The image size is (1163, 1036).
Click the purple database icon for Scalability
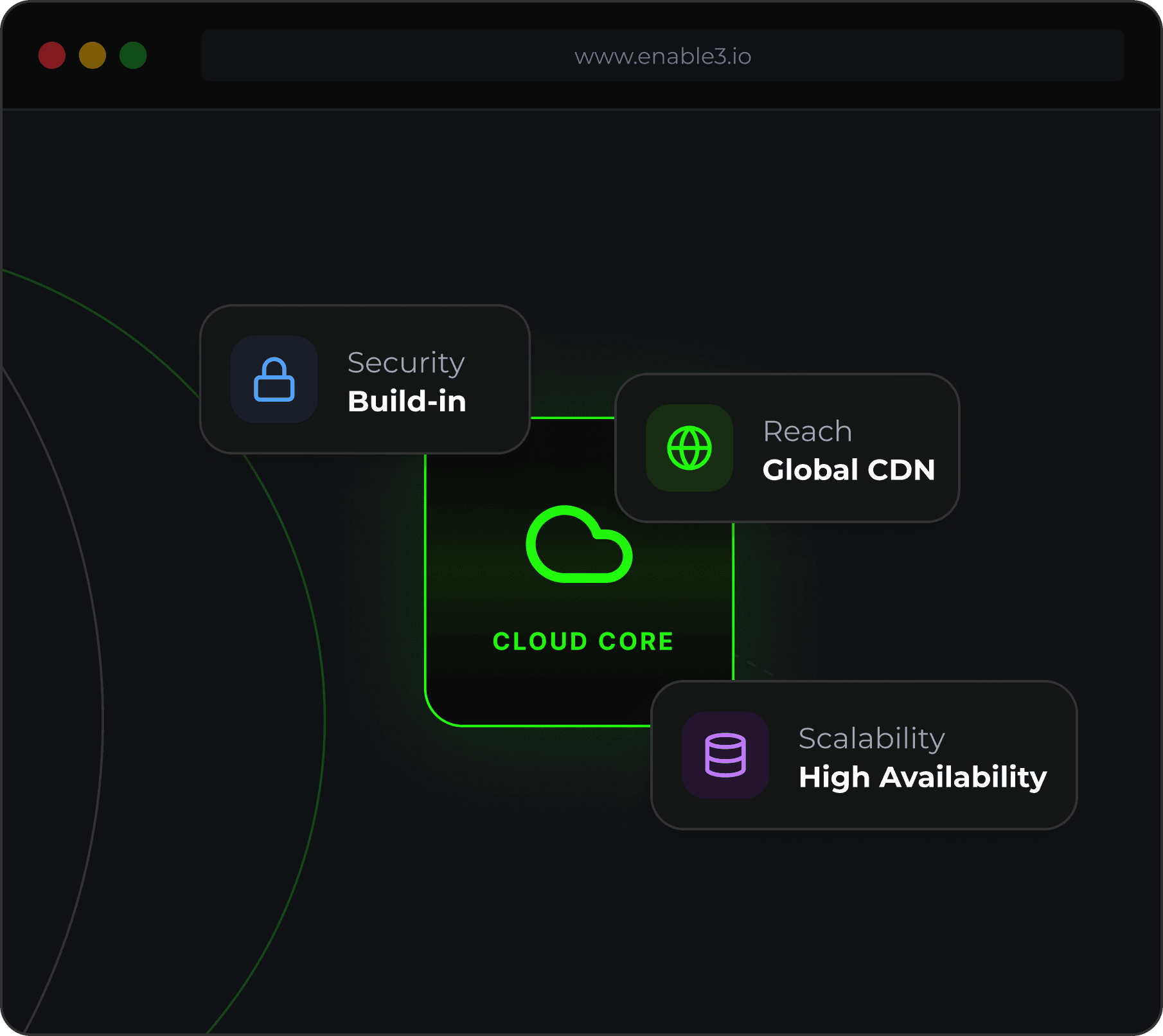tap(725, 755)
